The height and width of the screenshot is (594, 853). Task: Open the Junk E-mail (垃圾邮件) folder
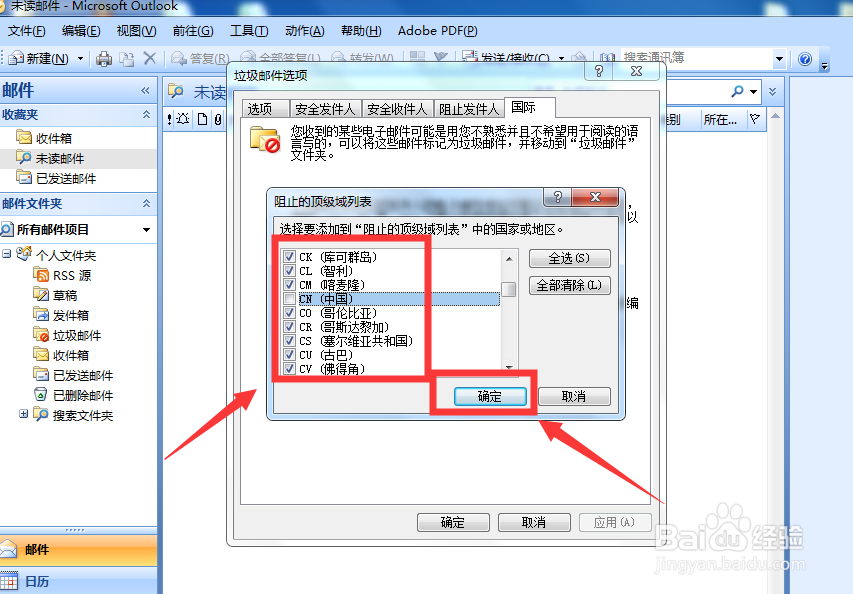pos(67,336)
